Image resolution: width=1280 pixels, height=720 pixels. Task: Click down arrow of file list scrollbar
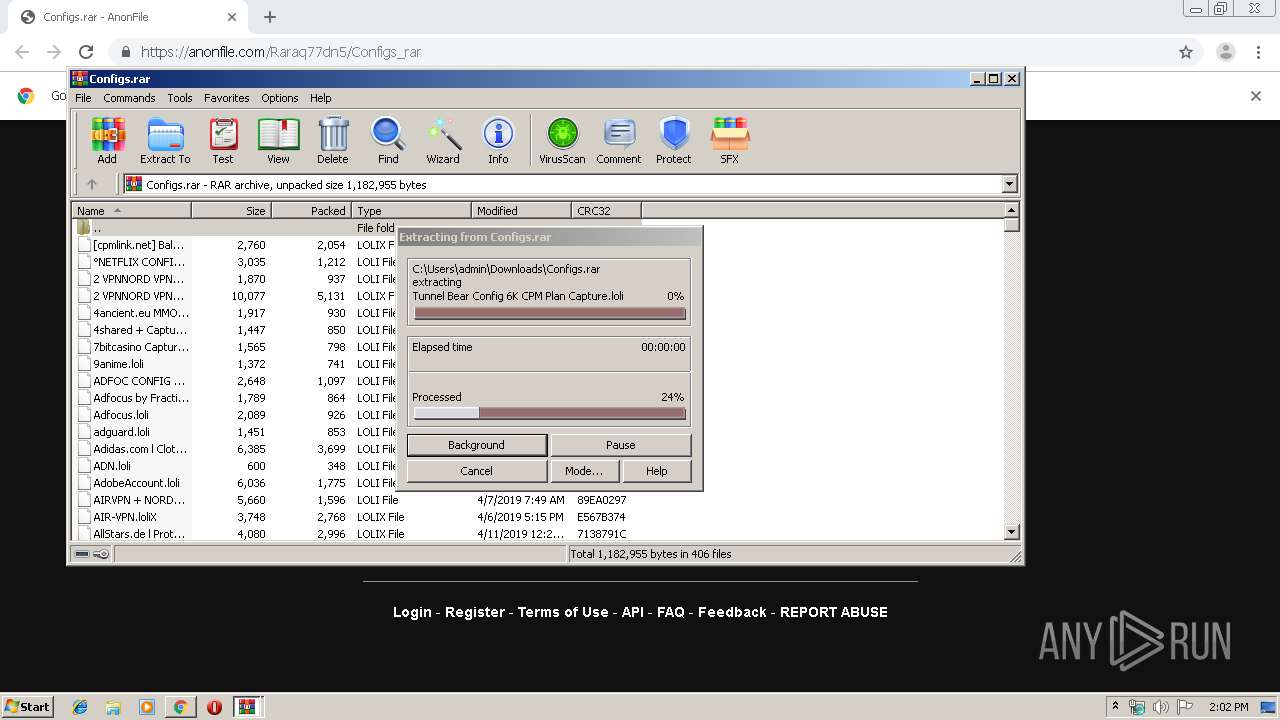coord(1011,533)
